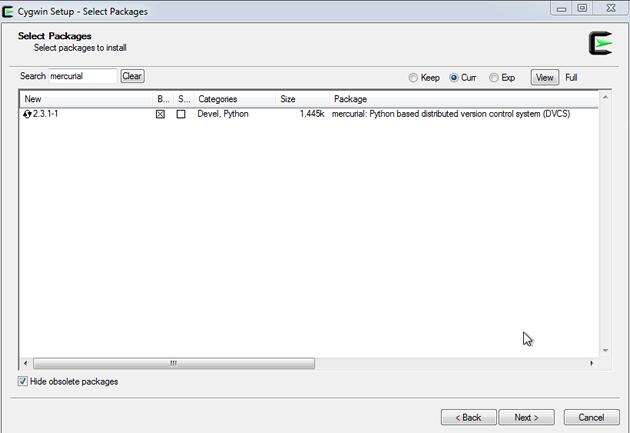Click the Search field containing mercurial

[x=83, y=76]
